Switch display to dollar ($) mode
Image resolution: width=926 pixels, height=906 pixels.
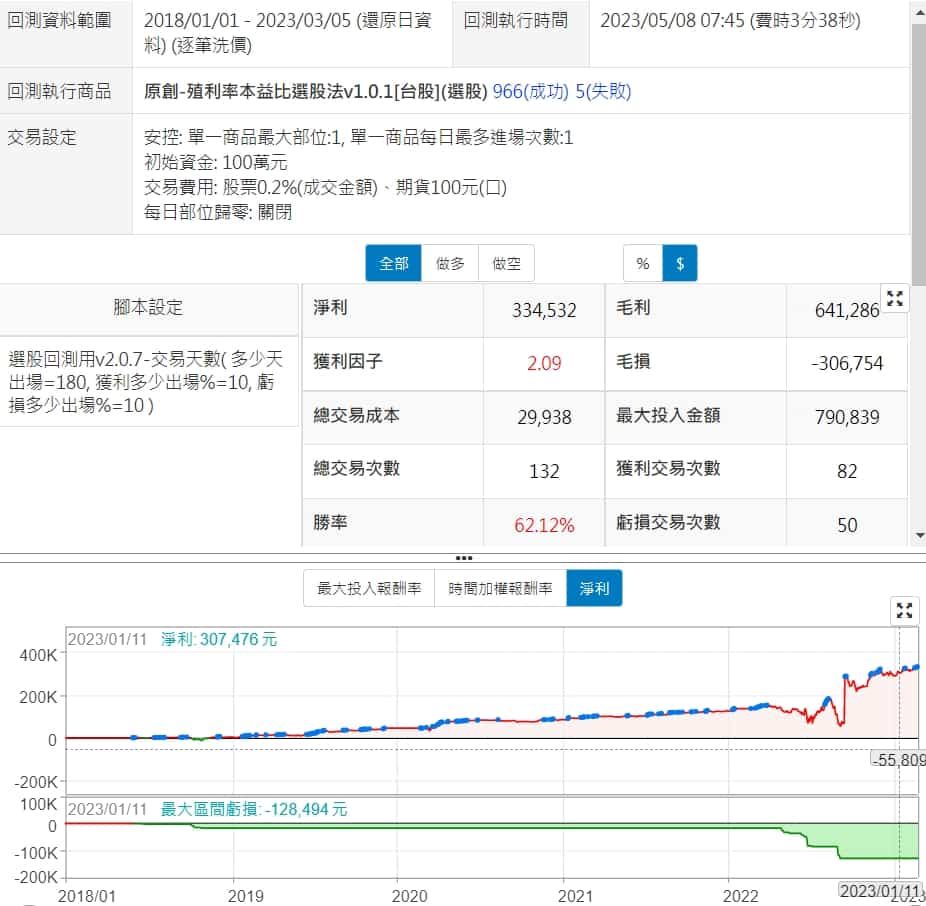click(680, 264)
